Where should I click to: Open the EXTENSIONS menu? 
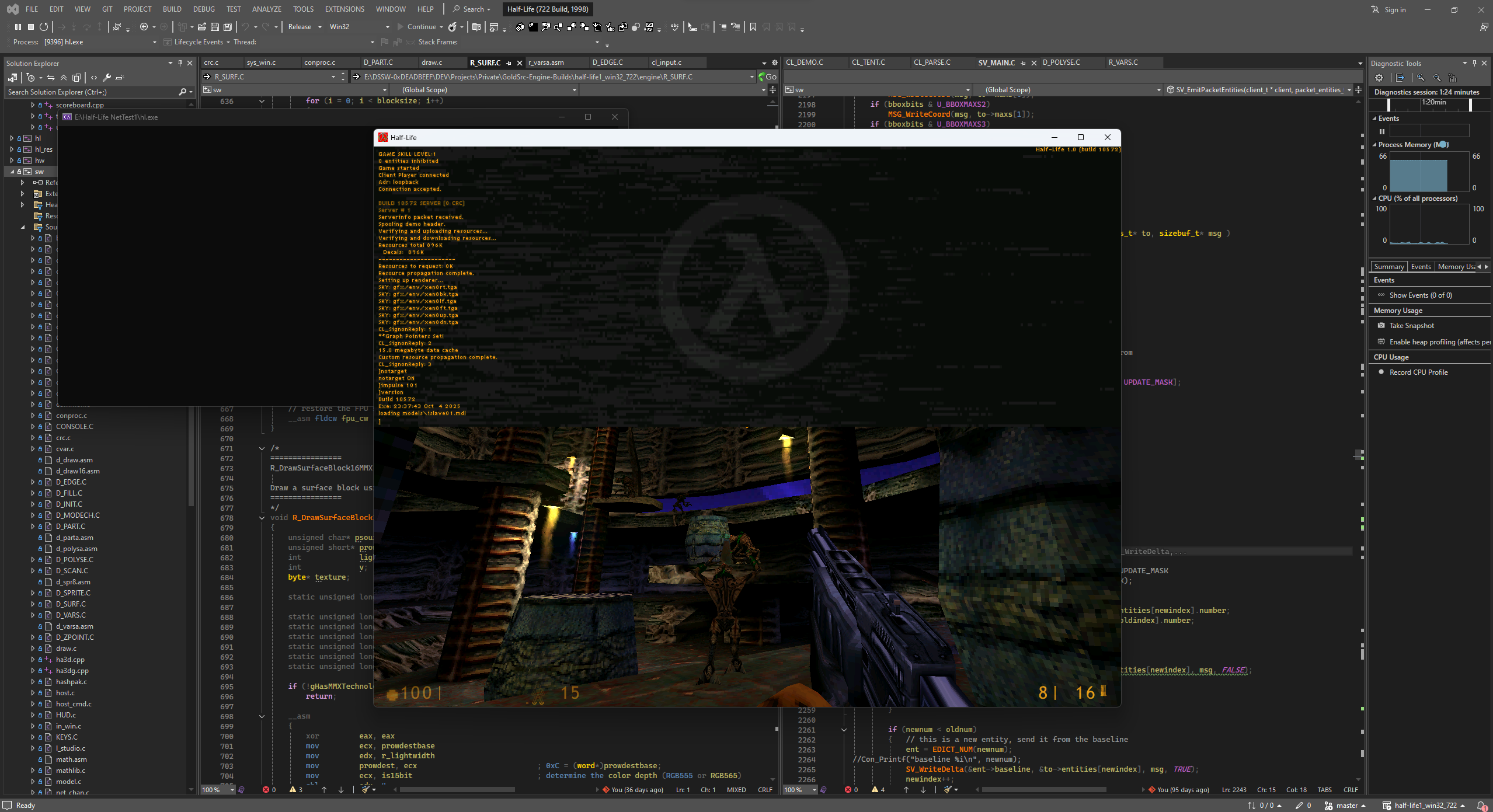point(344,9)
